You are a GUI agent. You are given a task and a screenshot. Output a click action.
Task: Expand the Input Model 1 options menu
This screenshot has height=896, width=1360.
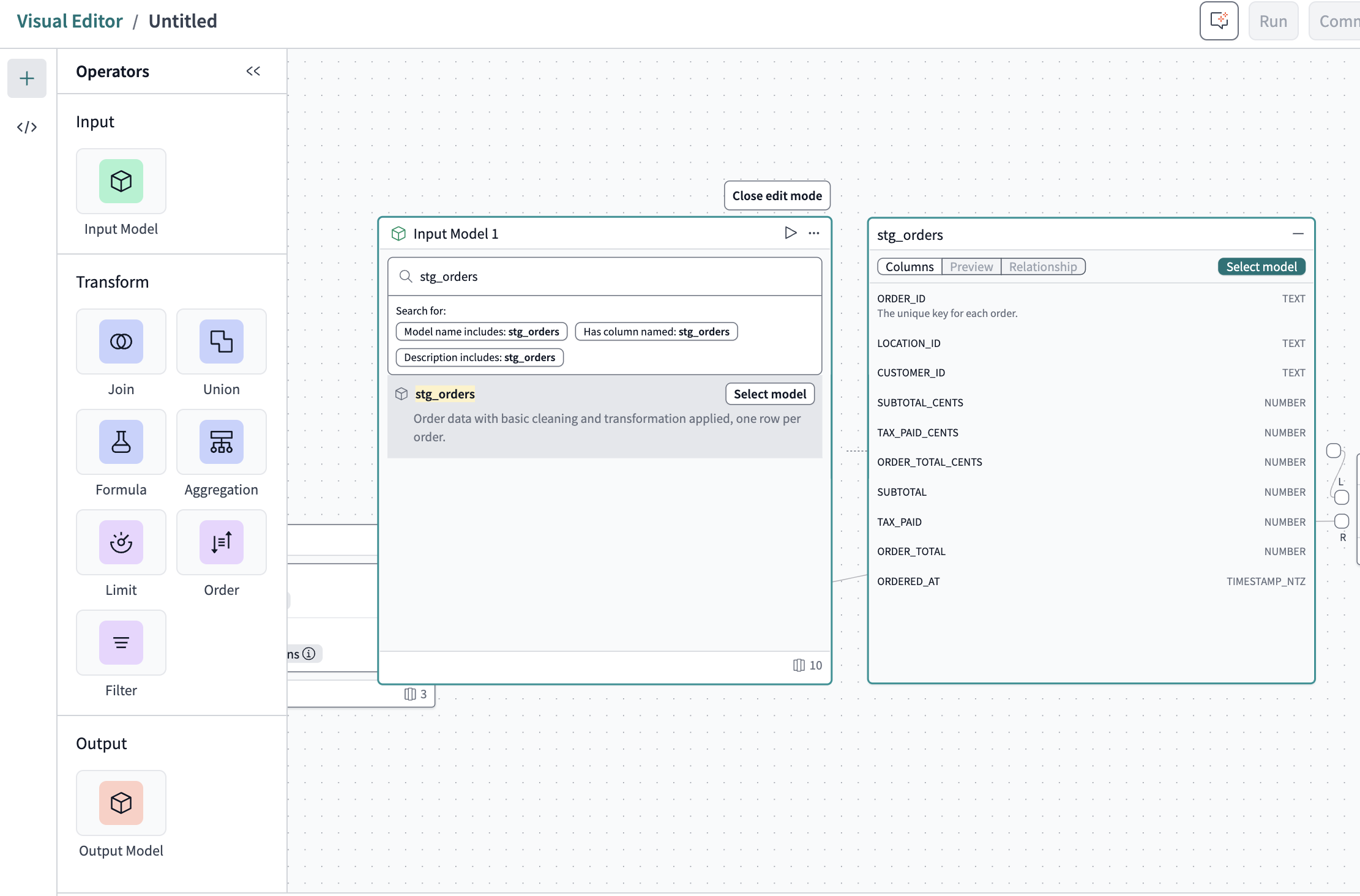(x=814, y=233)
